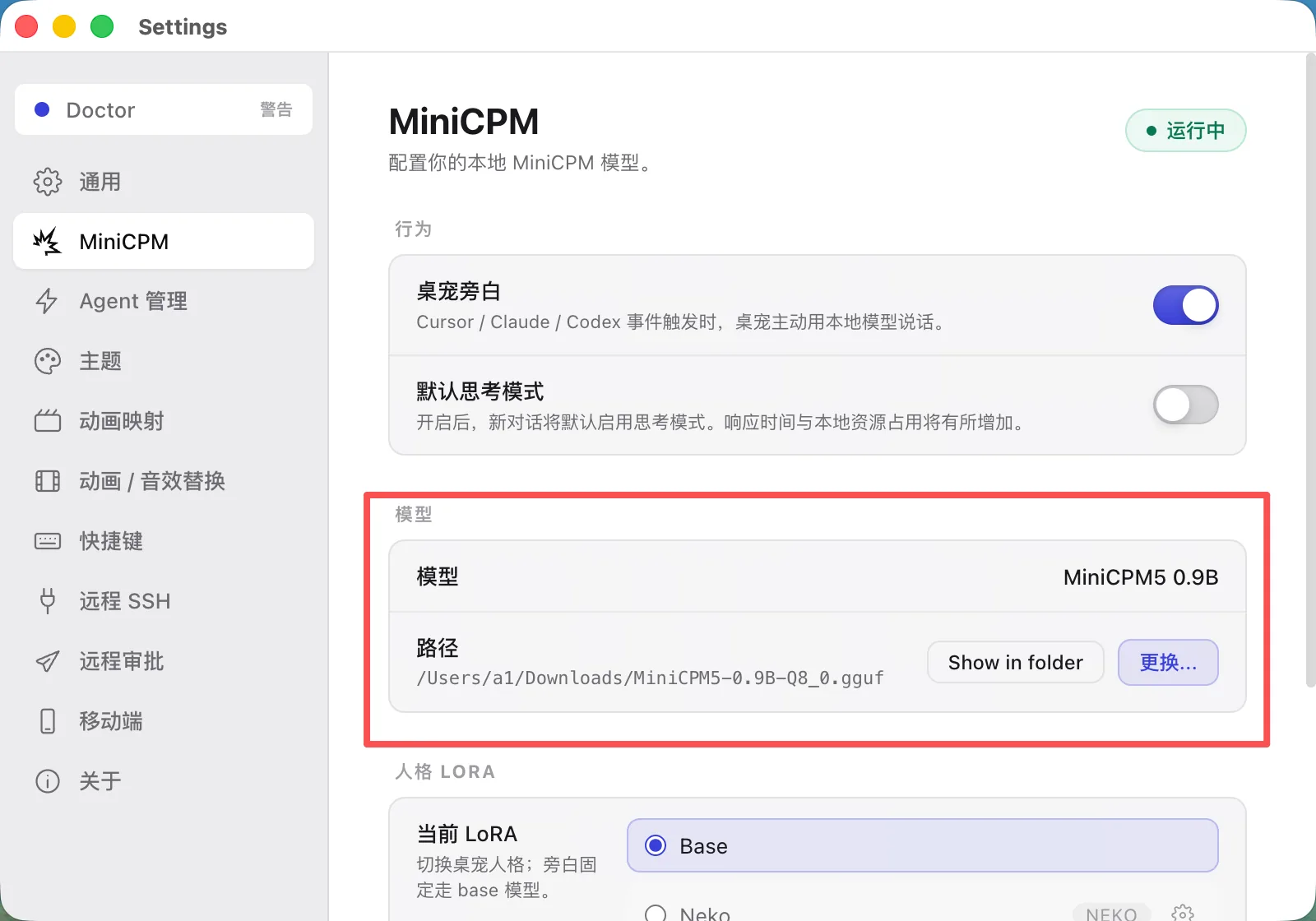Click the vertical scrollbar on the right
Screen dimensions: 1316x921
click(x=1310, y=370)
